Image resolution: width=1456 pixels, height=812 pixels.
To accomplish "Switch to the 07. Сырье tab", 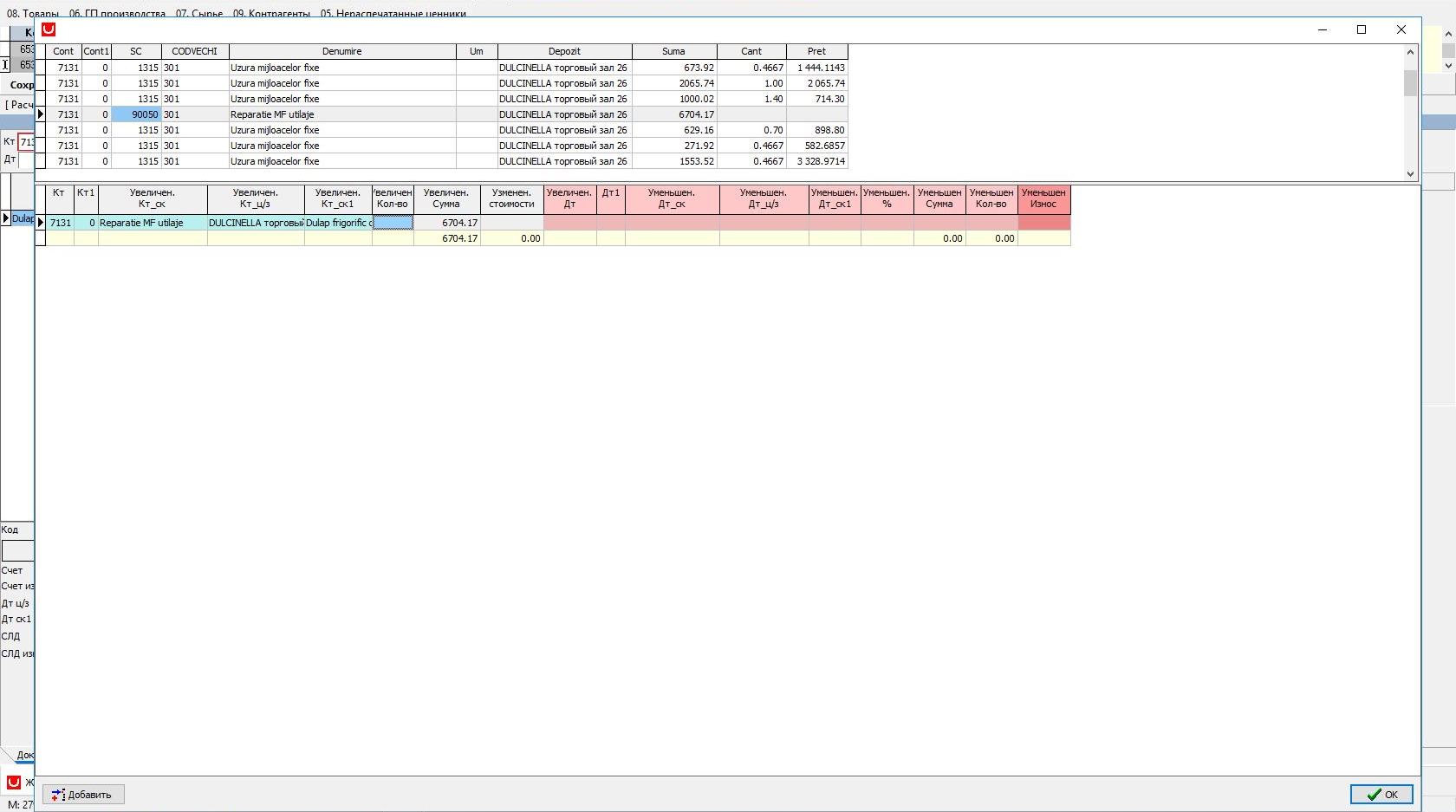I will (x=199, y=14).
